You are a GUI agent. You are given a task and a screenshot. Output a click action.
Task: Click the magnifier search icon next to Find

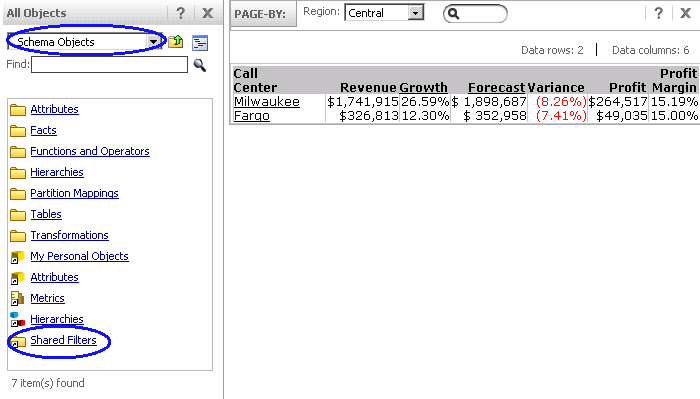pos(200,65)
